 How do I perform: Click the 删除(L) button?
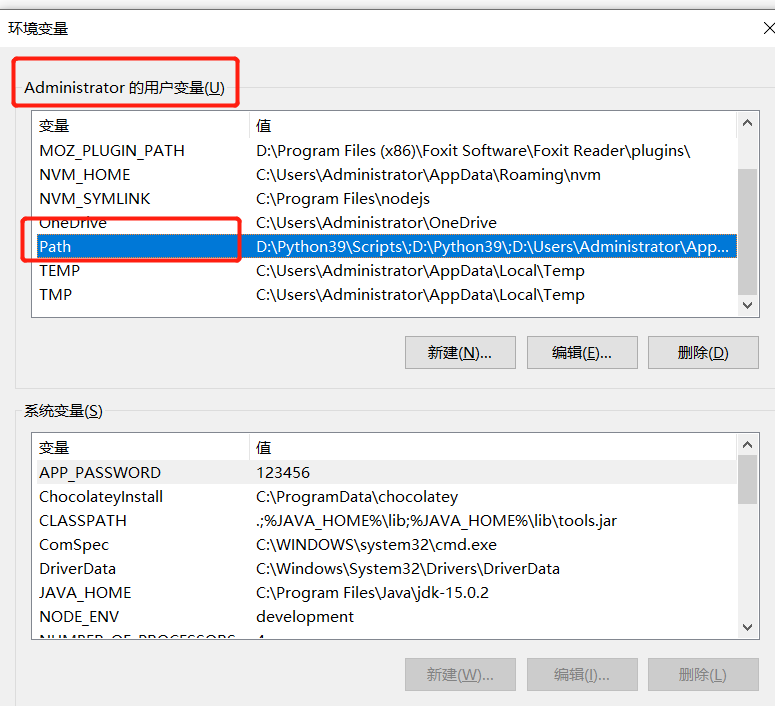tap(703, 674)
